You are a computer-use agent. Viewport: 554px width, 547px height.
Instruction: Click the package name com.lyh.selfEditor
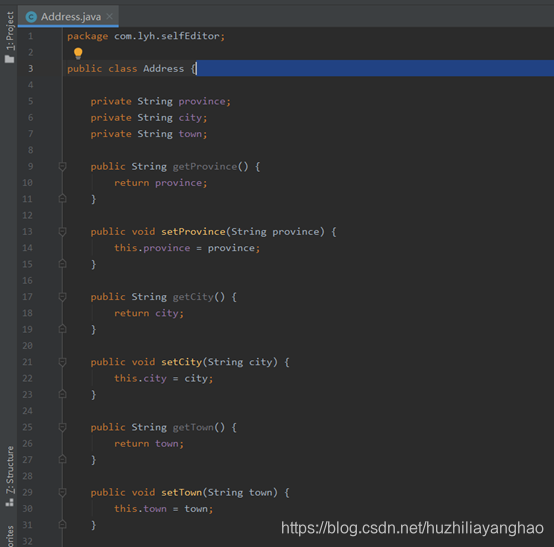167,36
